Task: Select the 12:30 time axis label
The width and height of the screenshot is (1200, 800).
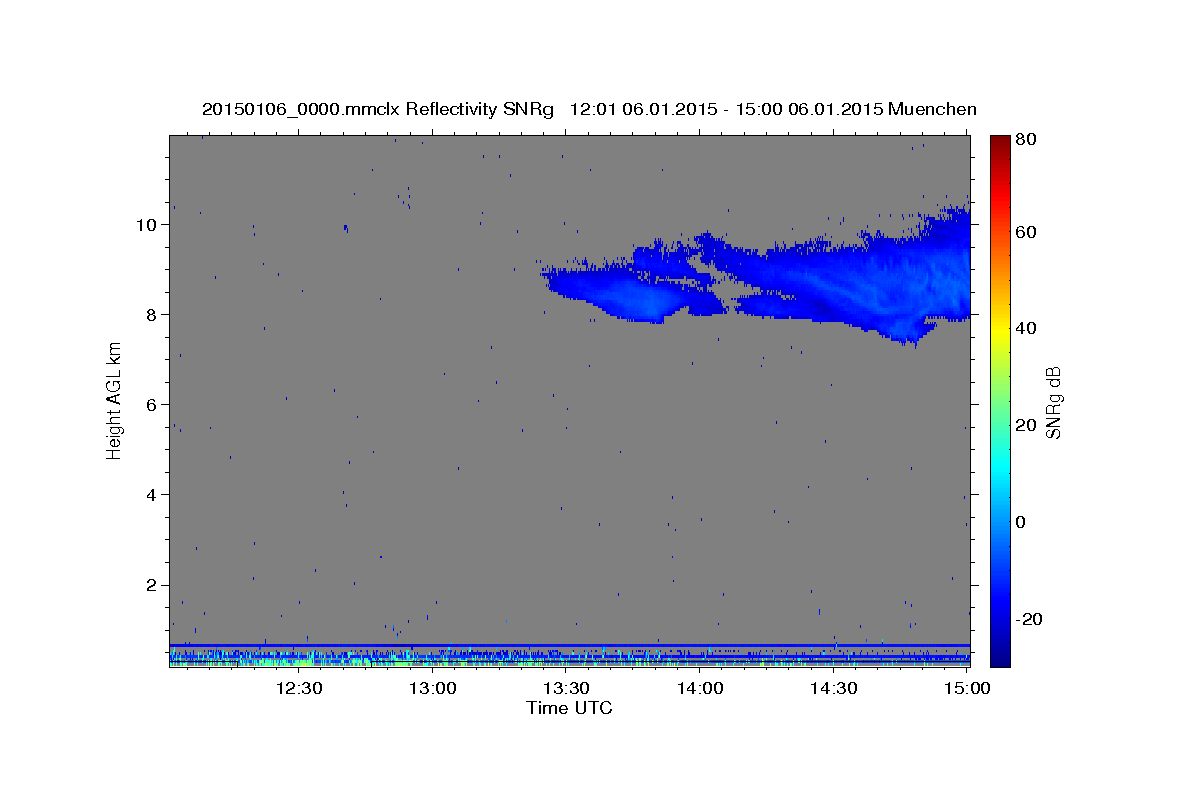Action: [298, 689]
